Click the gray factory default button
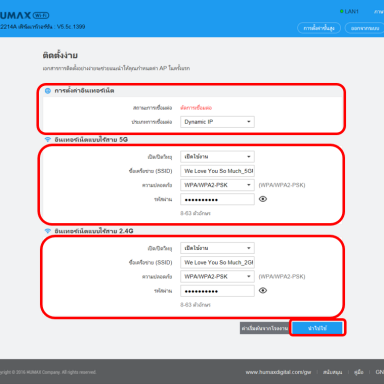The image size is (384, 384). pos(265,328)
